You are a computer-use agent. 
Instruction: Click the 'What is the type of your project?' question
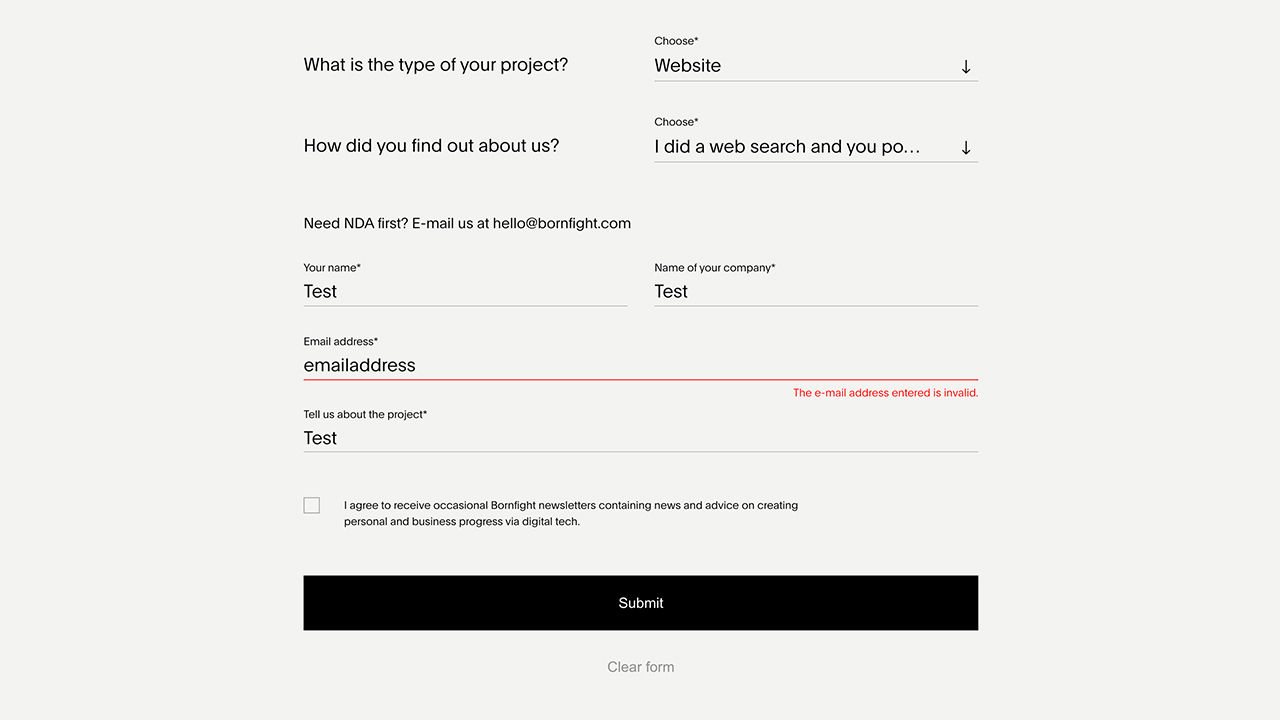point(436,65)
